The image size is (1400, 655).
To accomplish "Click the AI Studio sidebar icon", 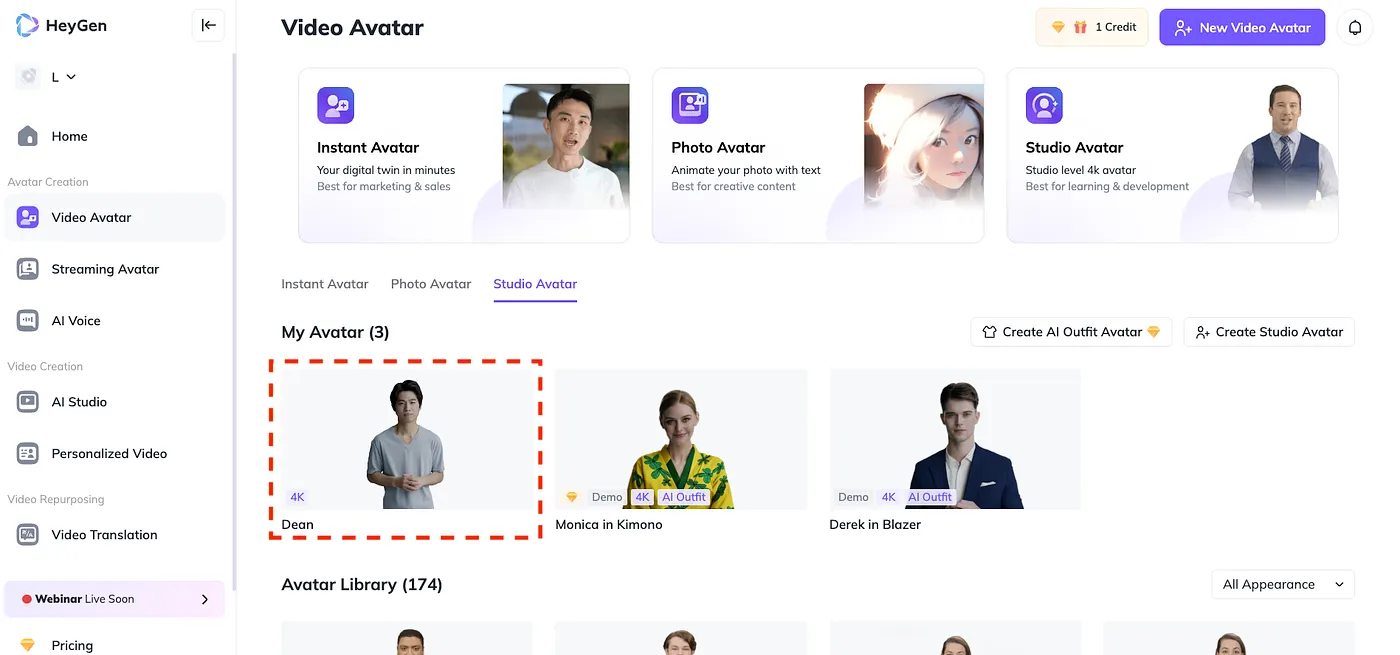I will [28, 402].
